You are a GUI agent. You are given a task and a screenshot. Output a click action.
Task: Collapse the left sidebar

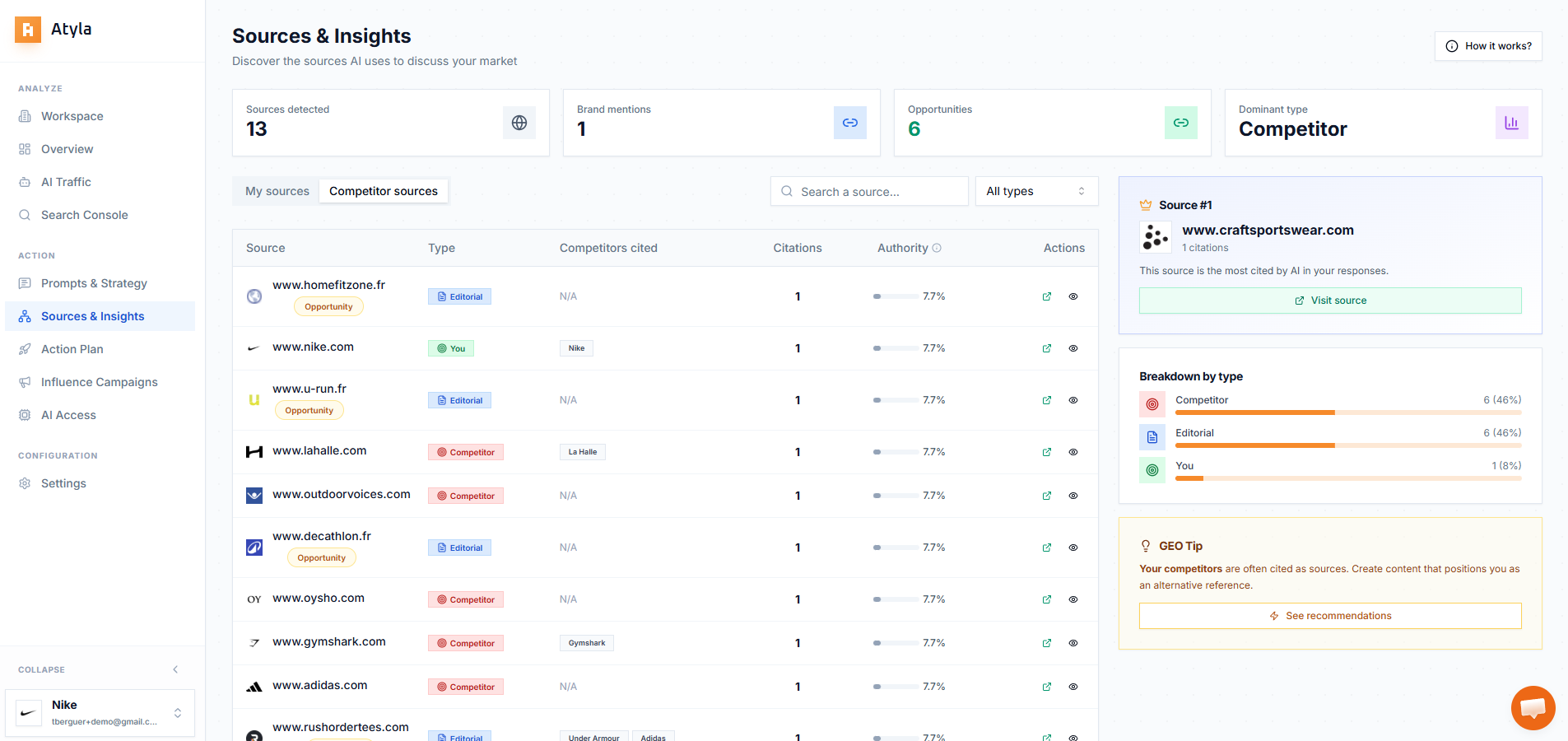click(x=174, y=669)
